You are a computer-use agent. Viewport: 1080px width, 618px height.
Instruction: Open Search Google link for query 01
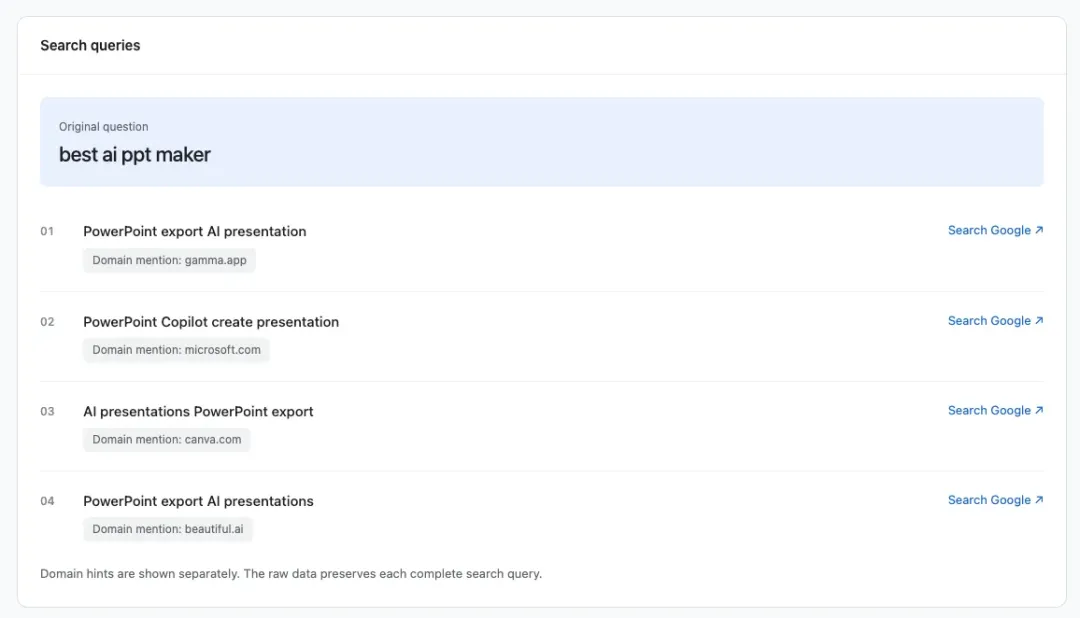pos(995,230)
